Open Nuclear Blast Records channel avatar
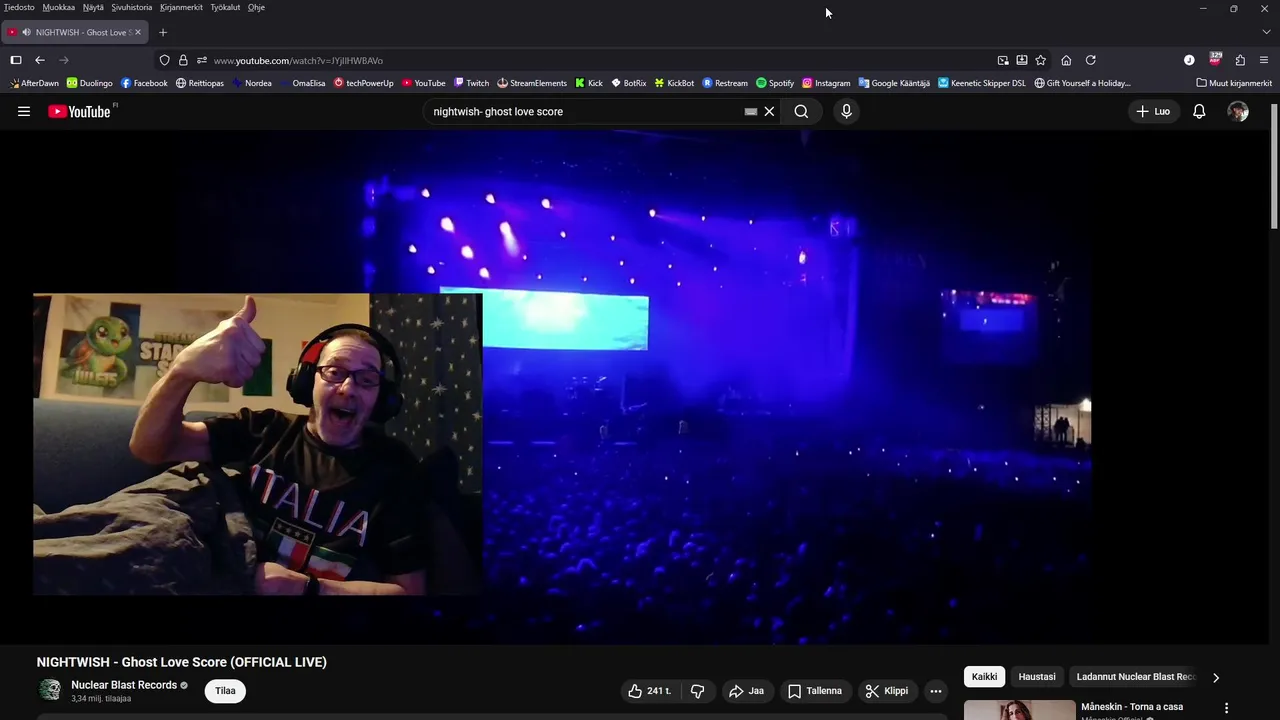 (x=49, y=690)
